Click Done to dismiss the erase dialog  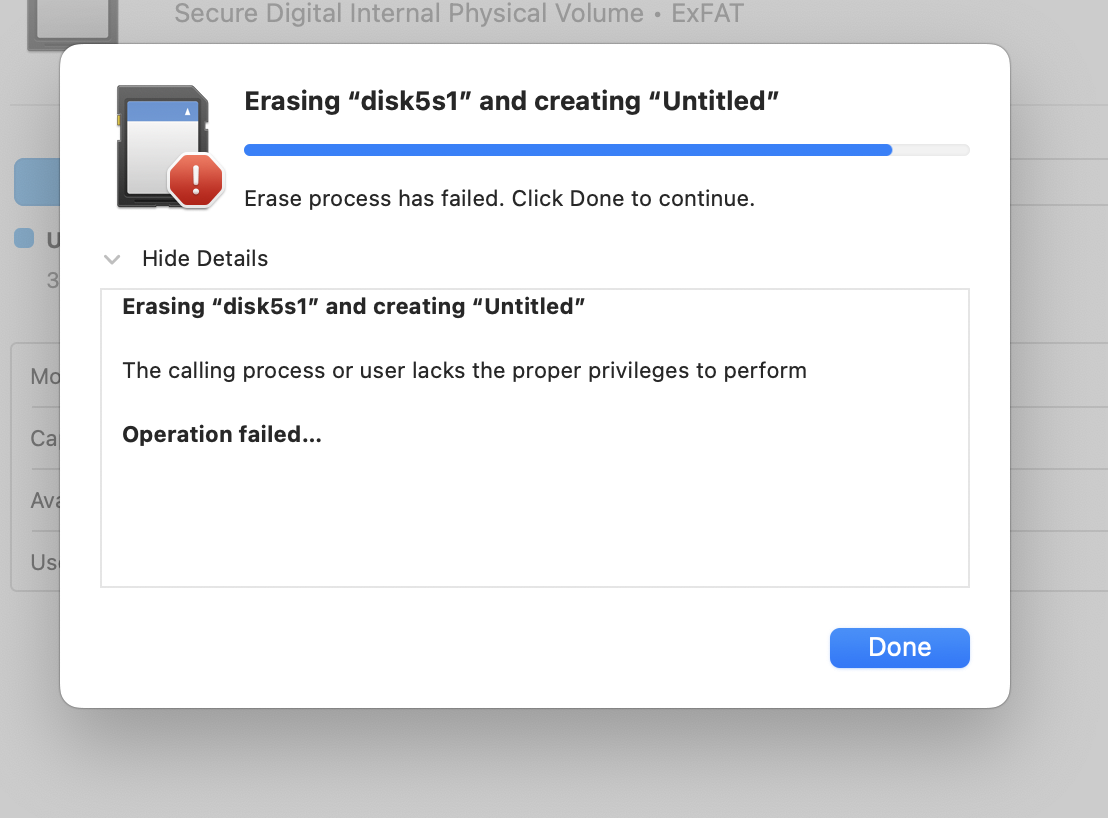click(900, 647)
